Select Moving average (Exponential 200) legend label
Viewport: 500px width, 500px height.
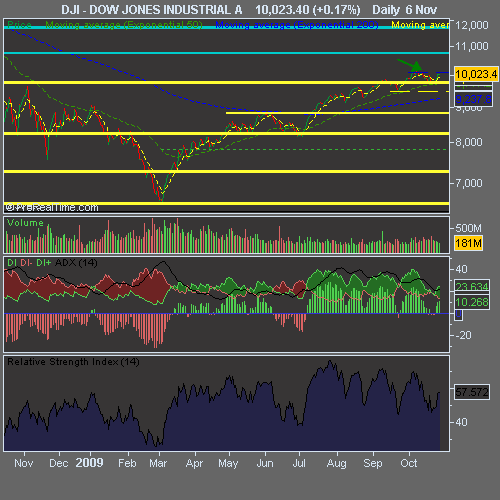tap(297, 25)
